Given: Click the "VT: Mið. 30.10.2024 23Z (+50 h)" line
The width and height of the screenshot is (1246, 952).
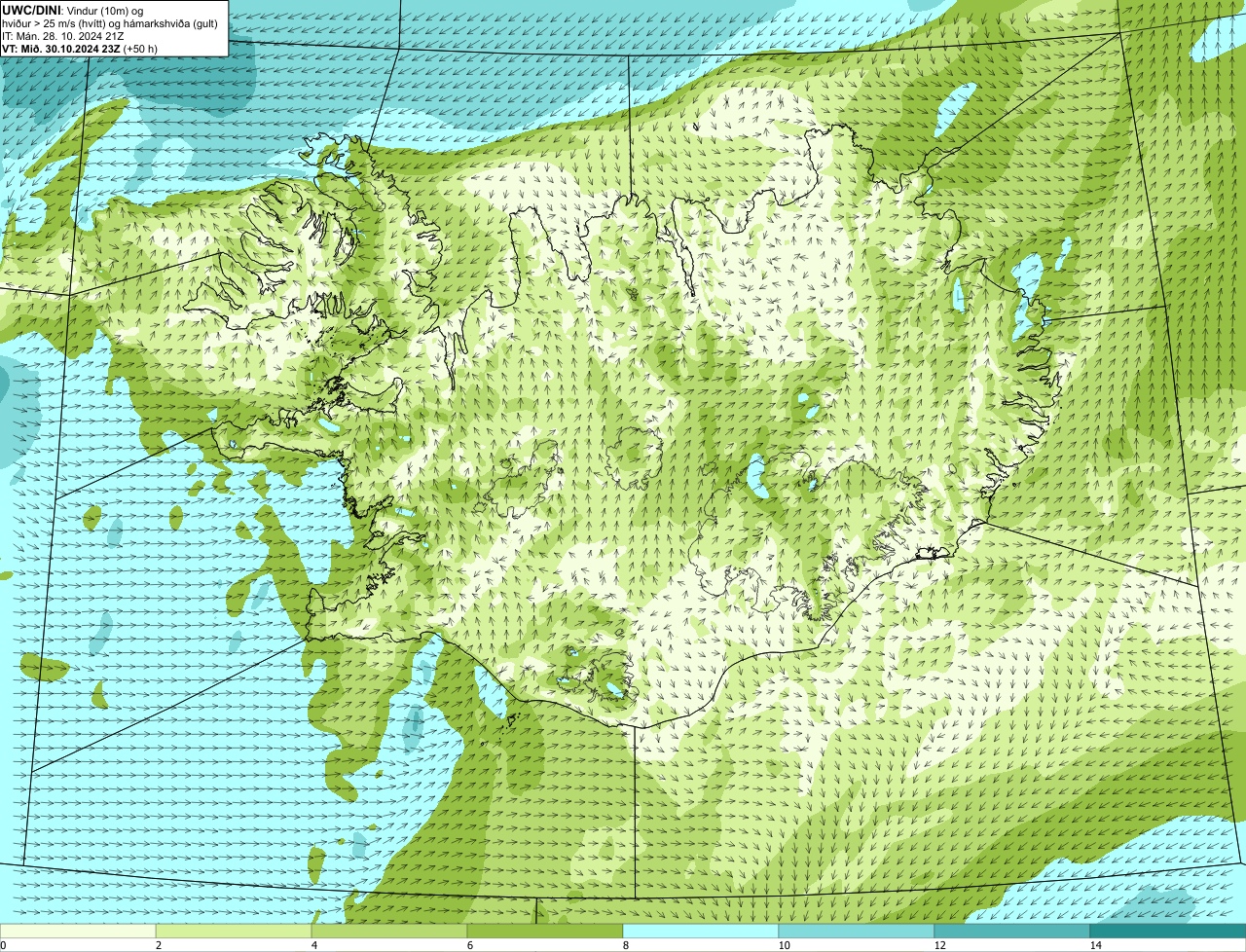Looking at the screenshot, I should (x=80, y=48).
